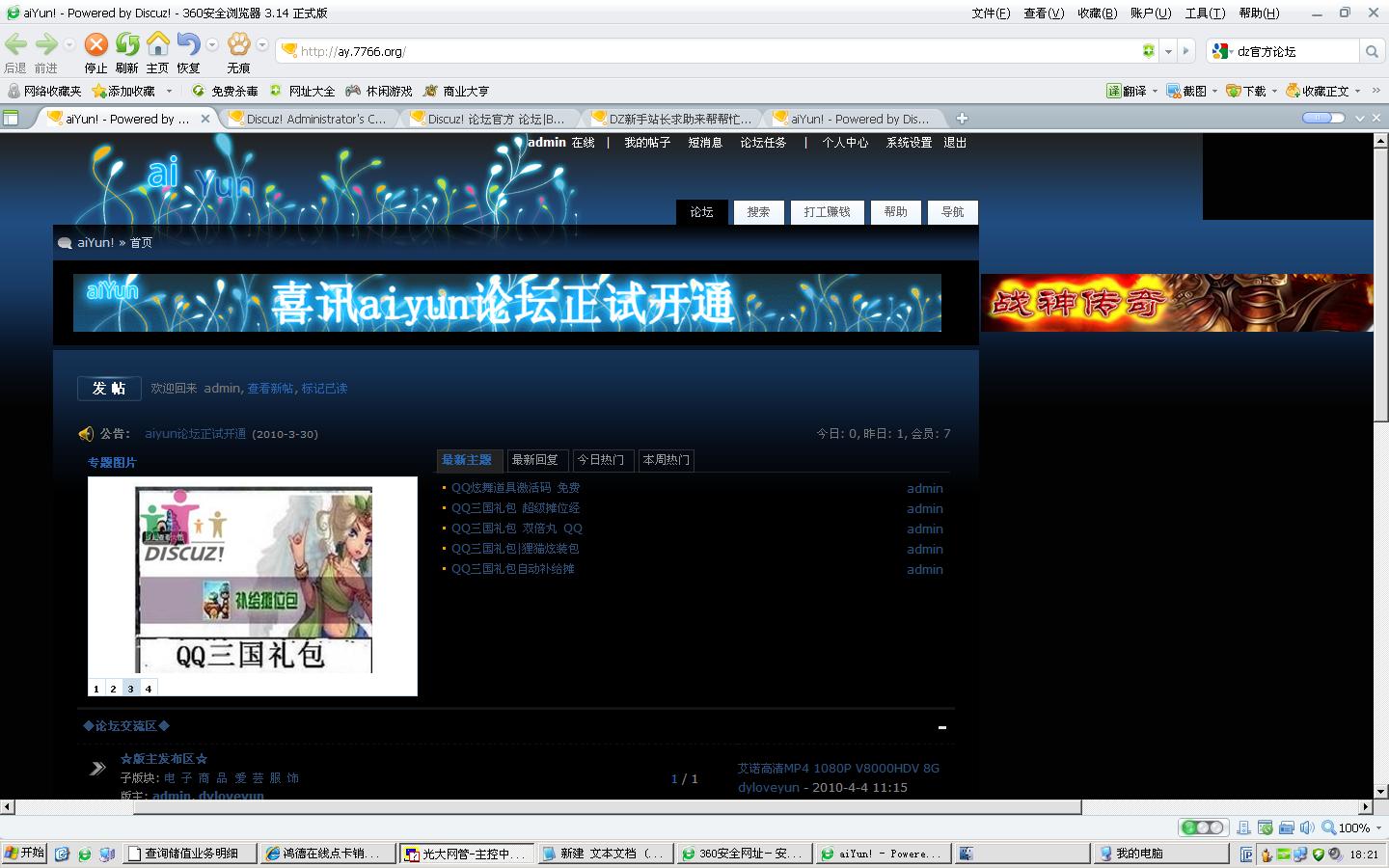Open the Restore button dropdown arrow

(x=212, y=44)
